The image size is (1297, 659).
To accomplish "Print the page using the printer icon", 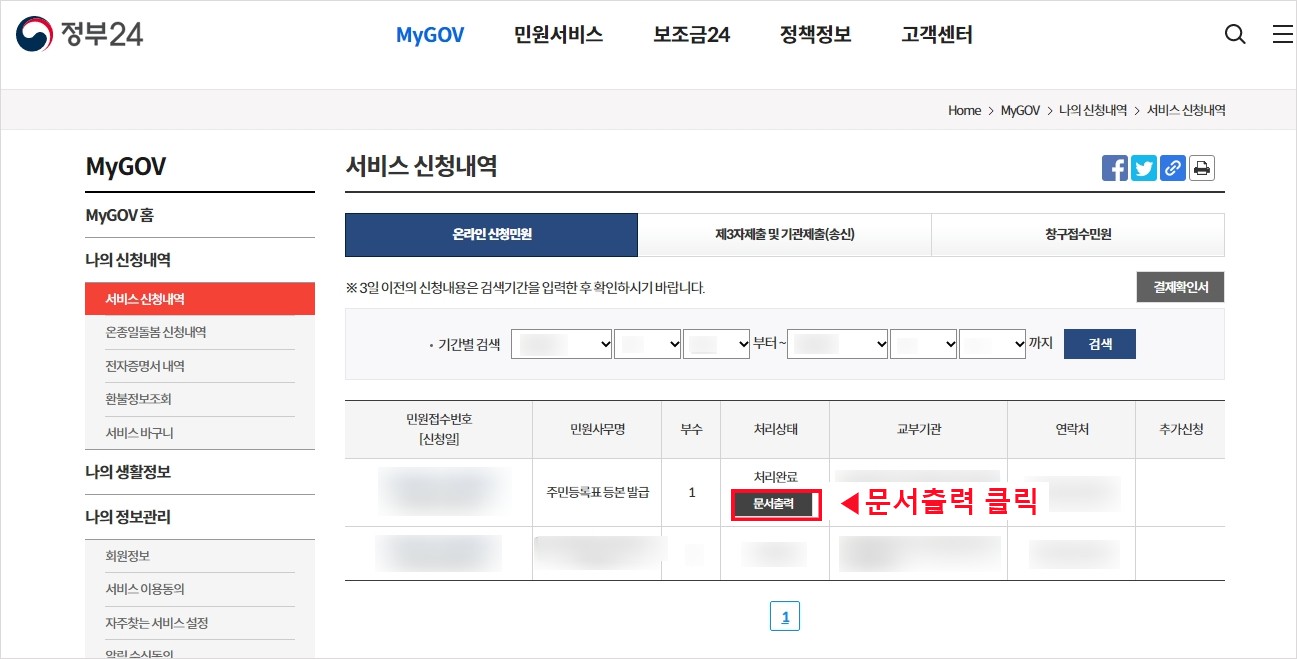I will 1201,167.
